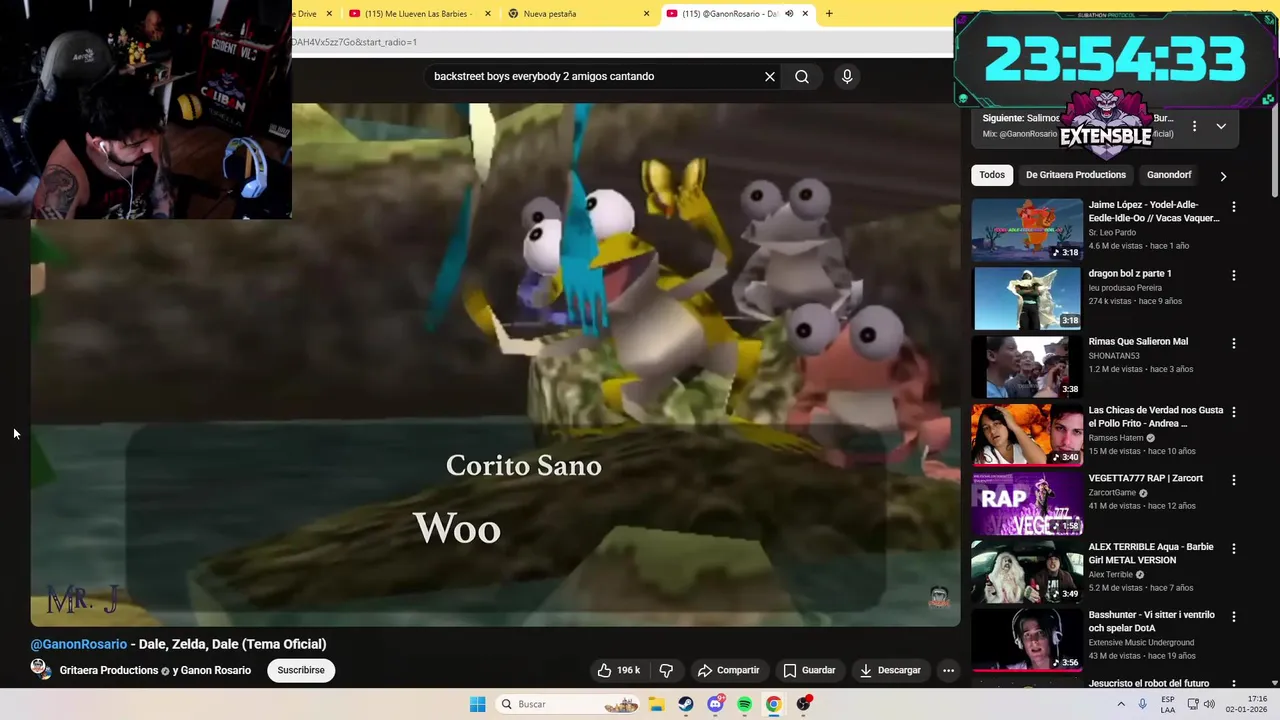Click the ESP LAA language indicator

[x=1168, y=704]
